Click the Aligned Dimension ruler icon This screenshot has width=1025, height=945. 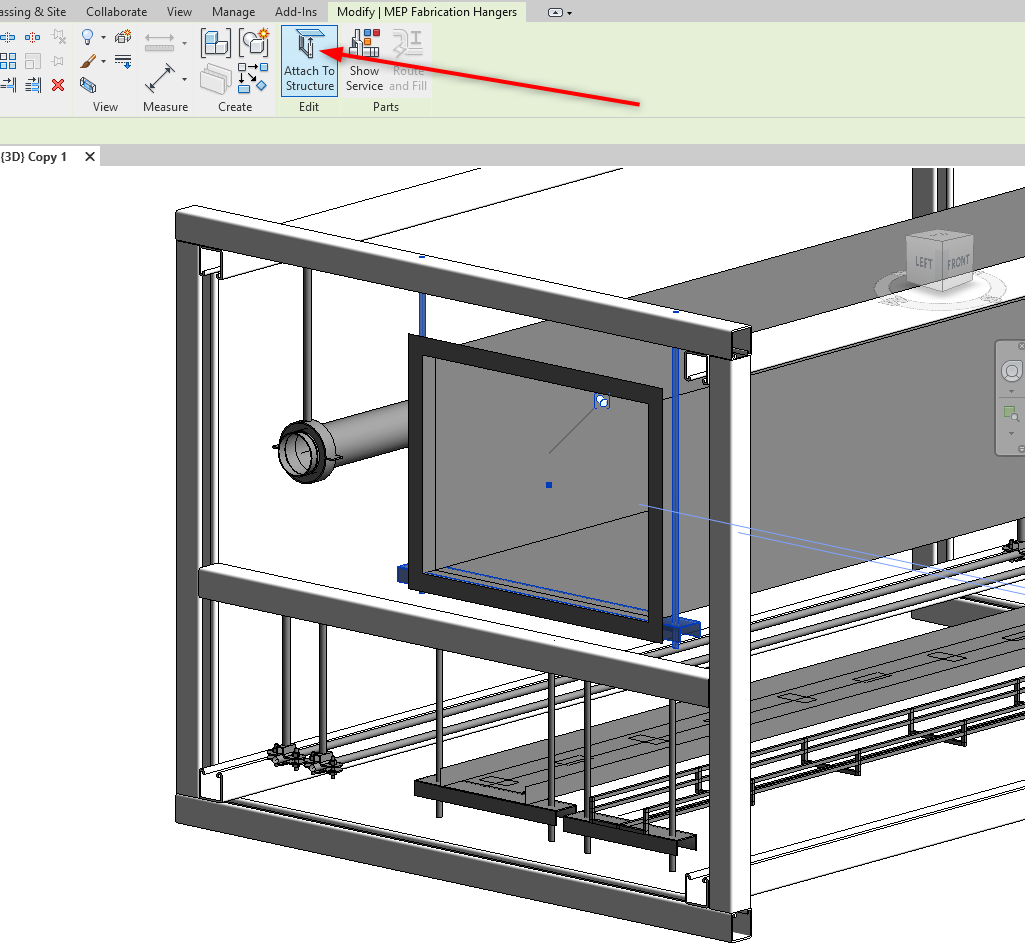pos(160,42)
